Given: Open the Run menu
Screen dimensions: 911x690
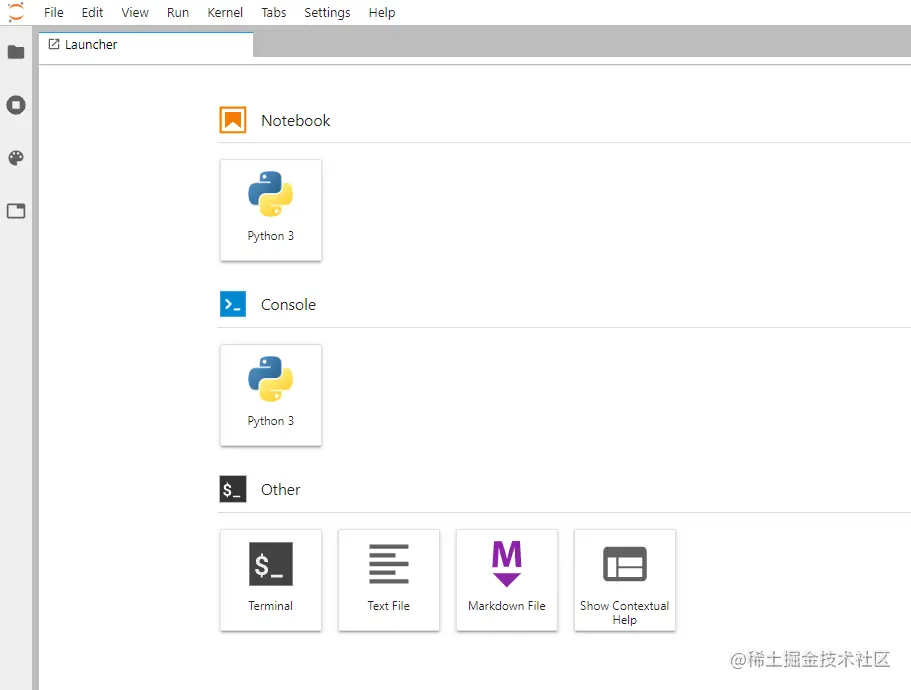Looking at the screenshot, I should (178, 12).
